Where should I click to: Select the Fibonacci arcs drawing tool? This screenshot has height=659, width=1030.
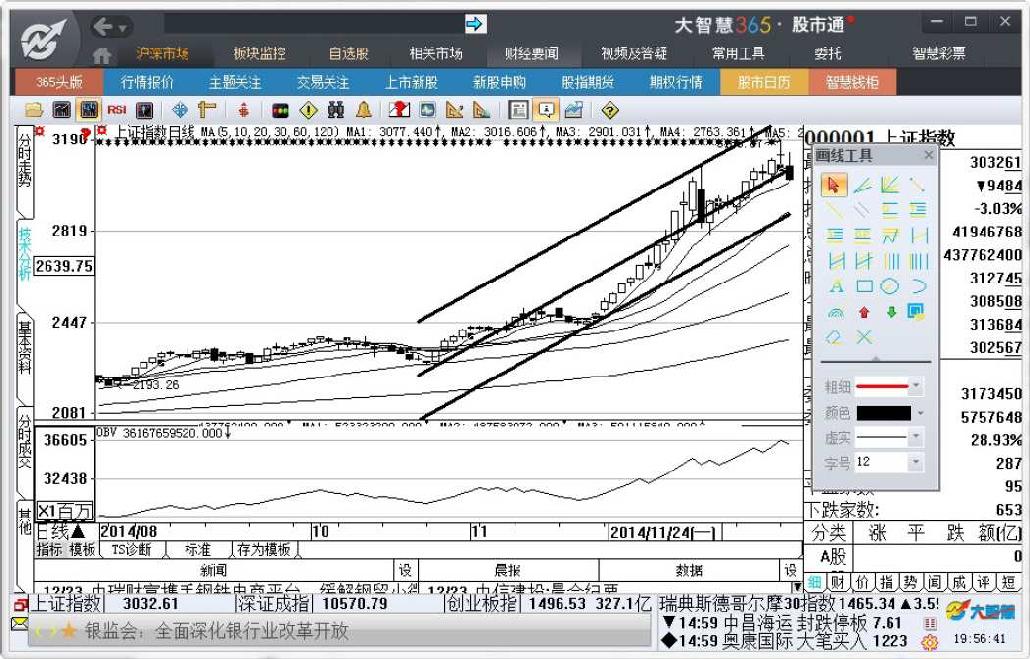(x=835, y=313)
